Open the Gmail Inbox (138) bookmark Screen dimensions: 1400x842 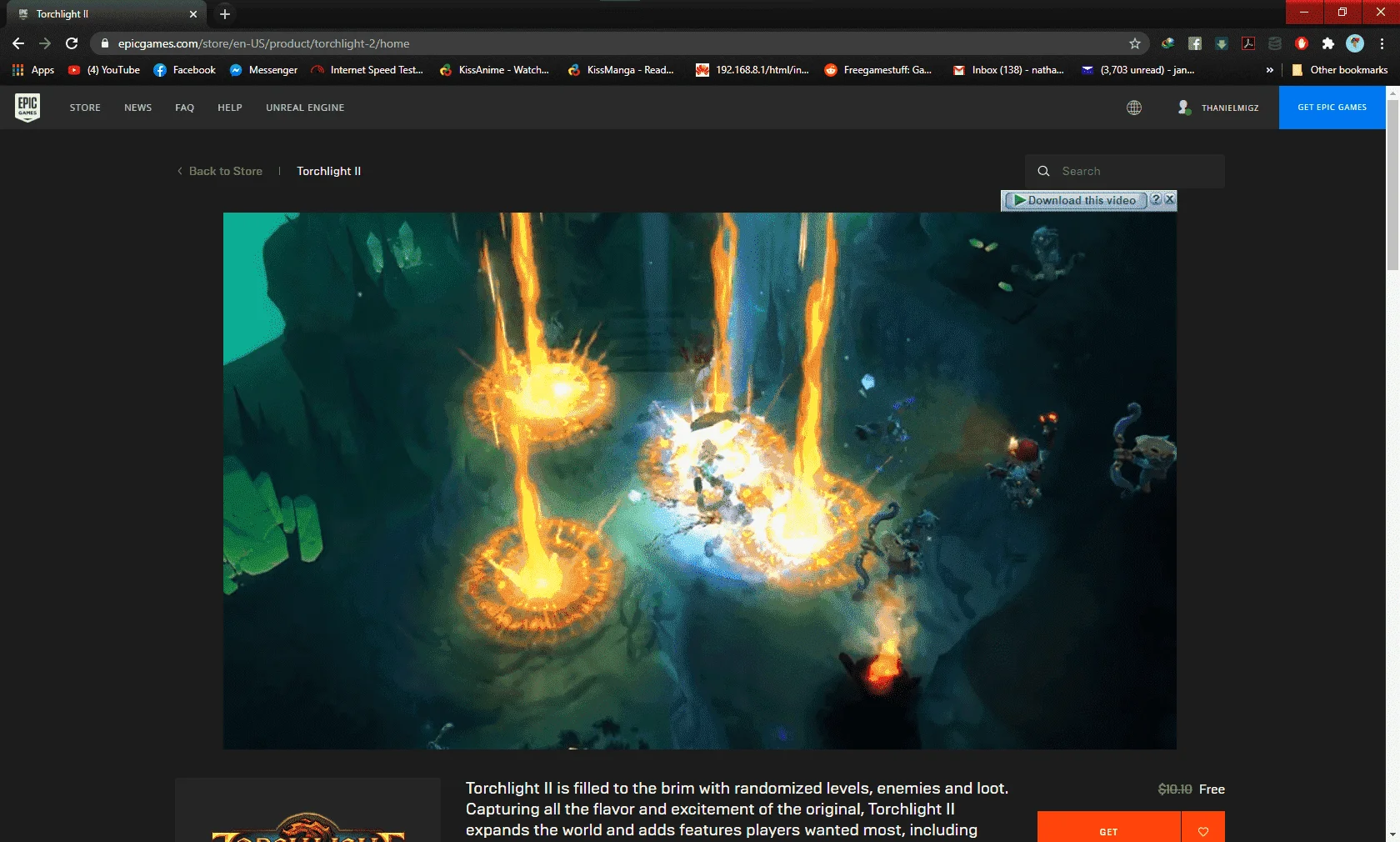tap(1008, 70)
